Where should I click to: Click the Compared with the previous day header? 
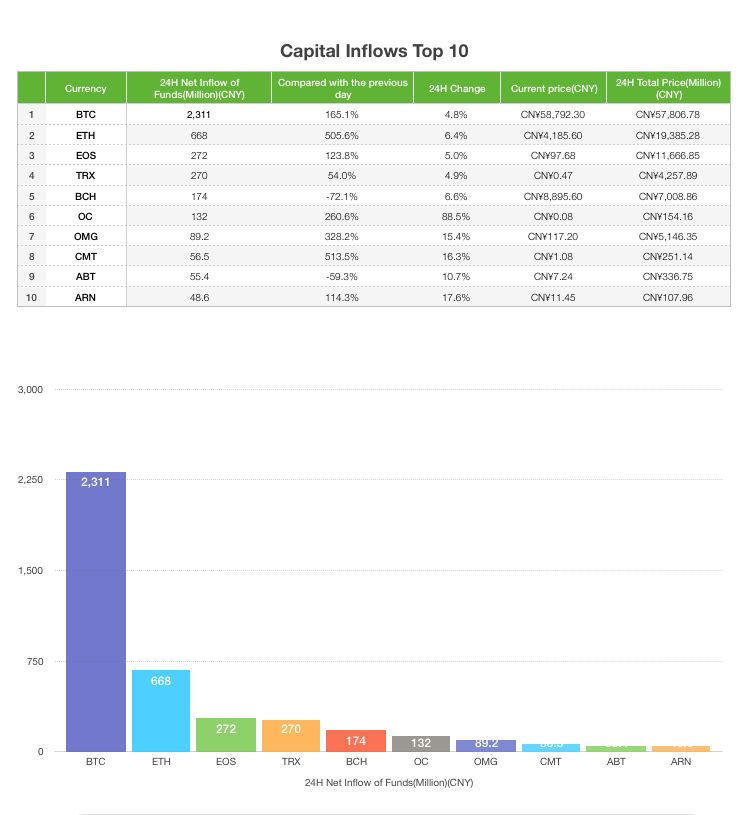click(343, 88)
